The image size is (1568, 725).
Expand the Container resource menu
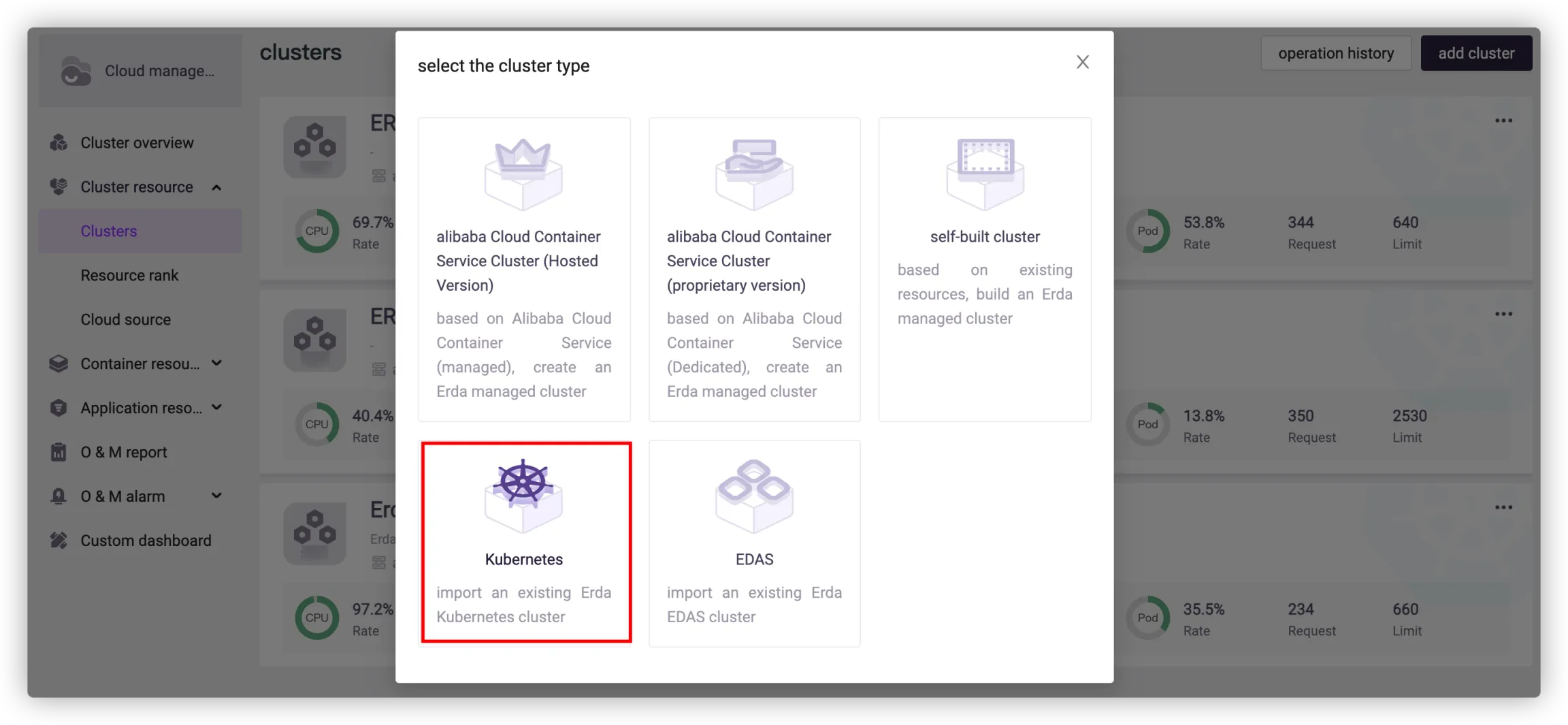[216, 364]
